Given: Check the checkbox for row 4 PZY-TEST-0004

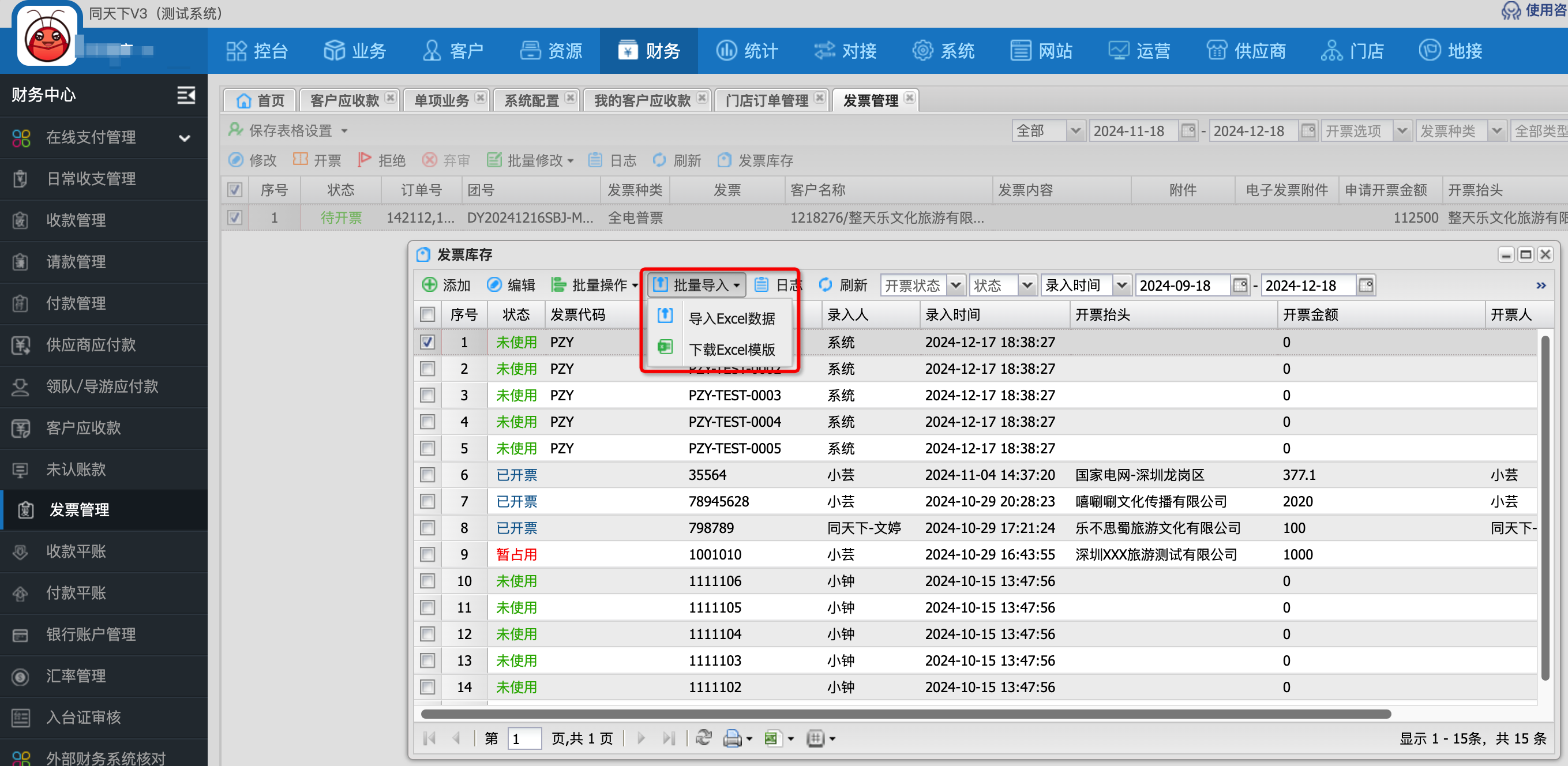Looking at the screenshot, I should click(x=427, y=422).
